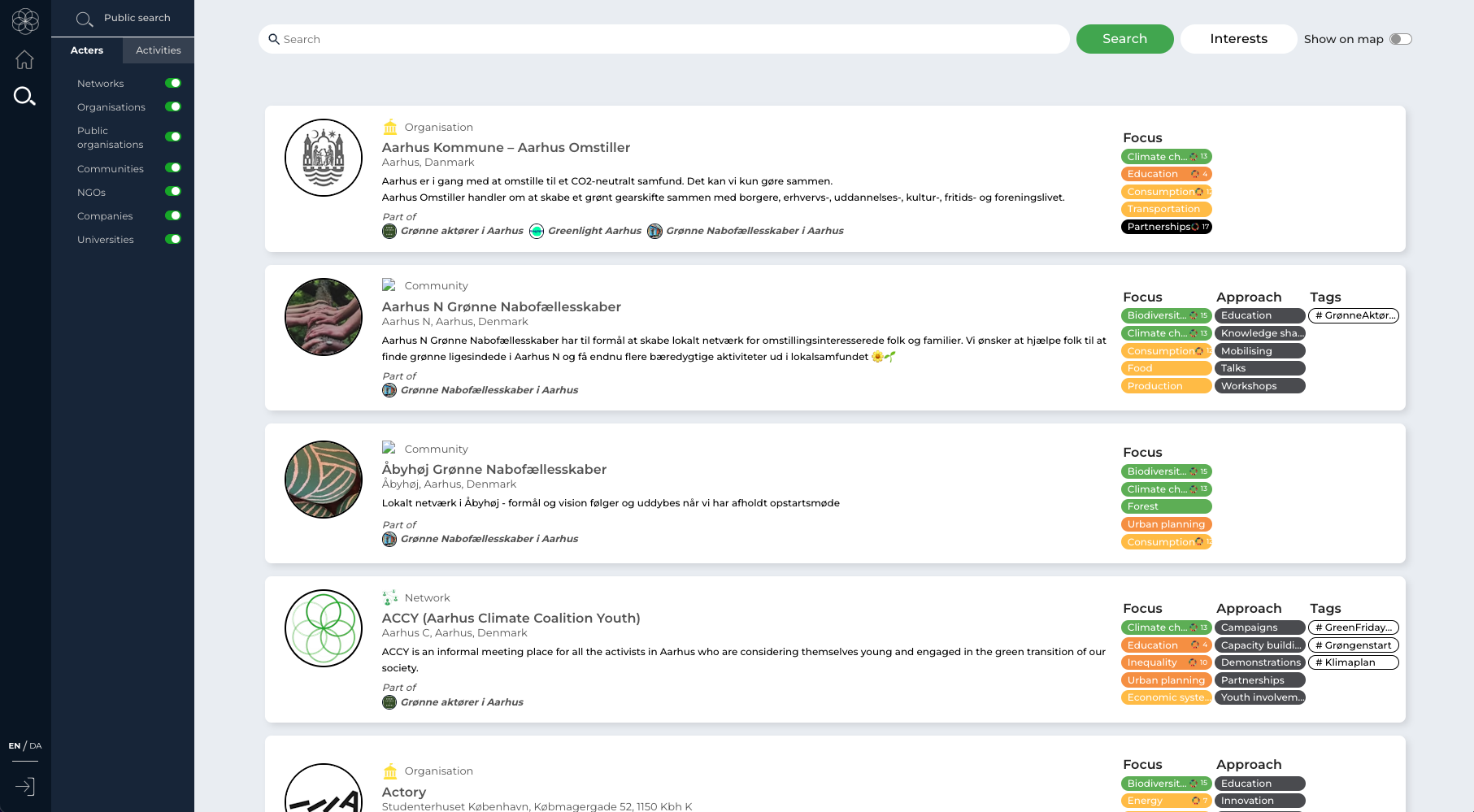This screenshot has width=1474, height=812.
Task: Toggle the Universities filter switch
Action: click(172, 239)
